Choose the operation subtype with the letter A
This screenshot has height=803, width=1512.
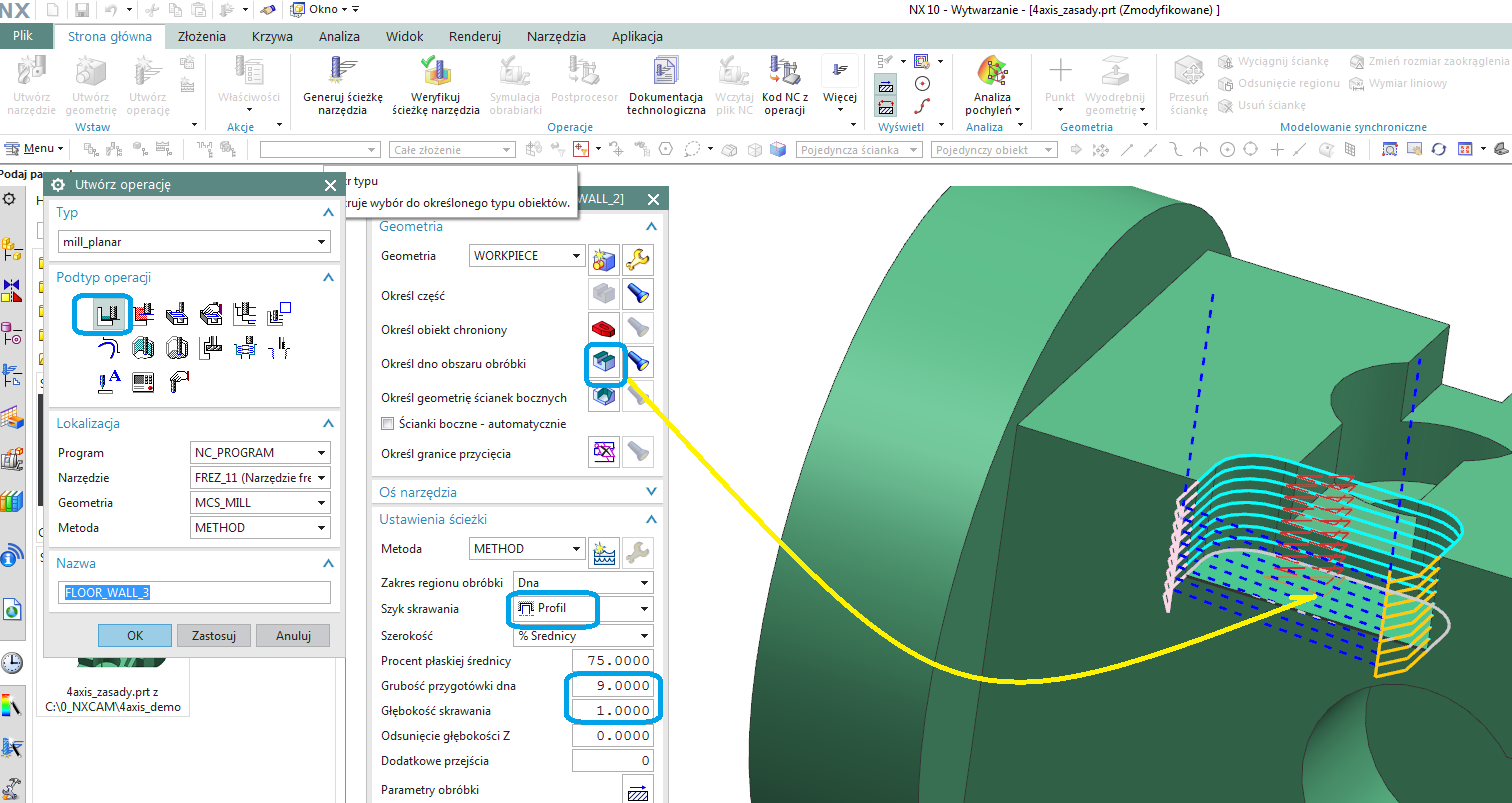point(109,381)
